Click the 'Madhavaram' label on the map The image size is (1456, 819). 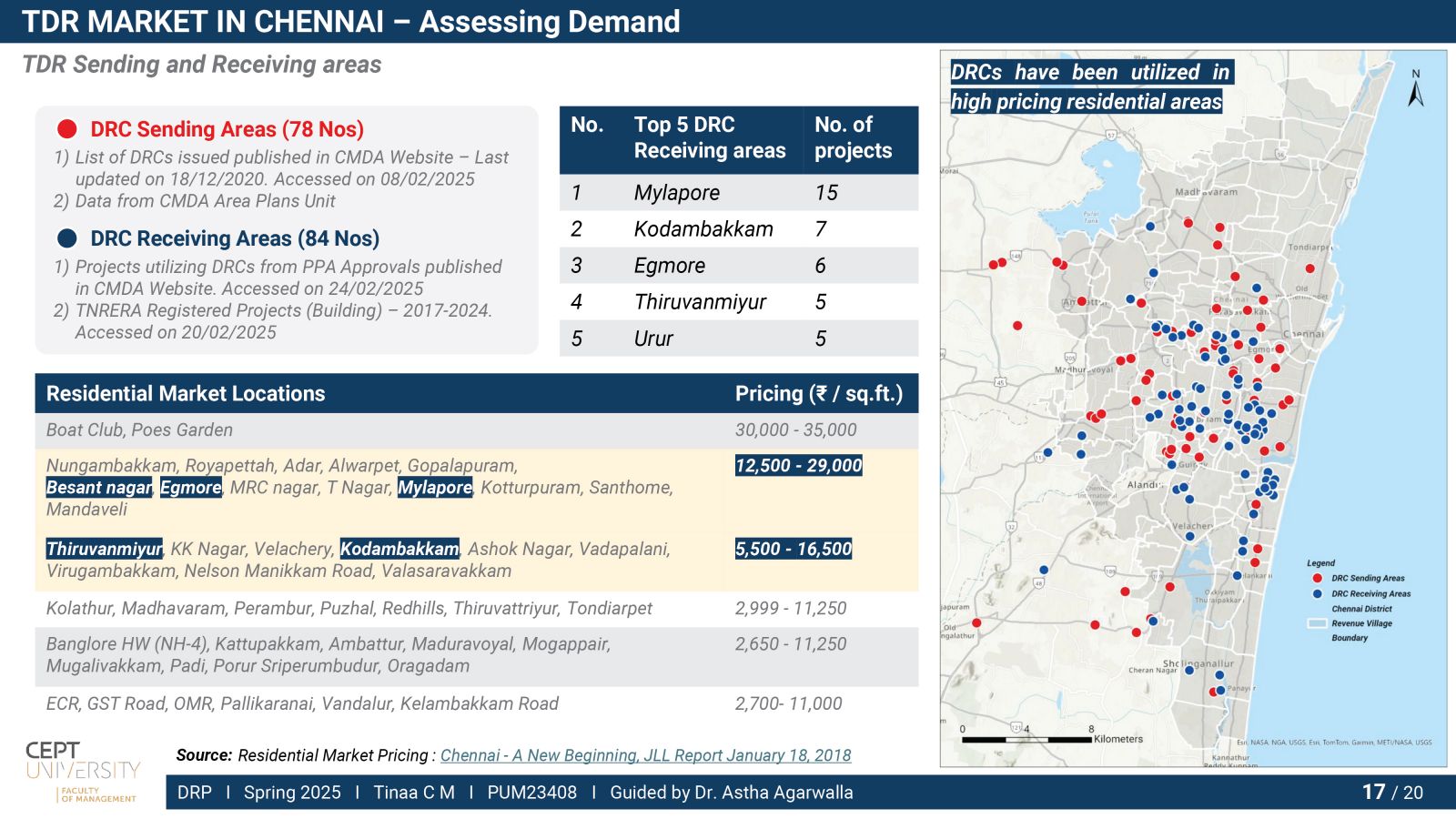(x=1206, y=192)
